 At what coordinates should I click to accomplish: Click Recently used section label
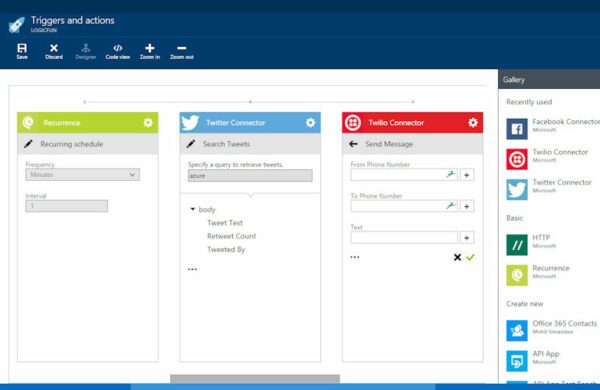[x=529, y=102]
